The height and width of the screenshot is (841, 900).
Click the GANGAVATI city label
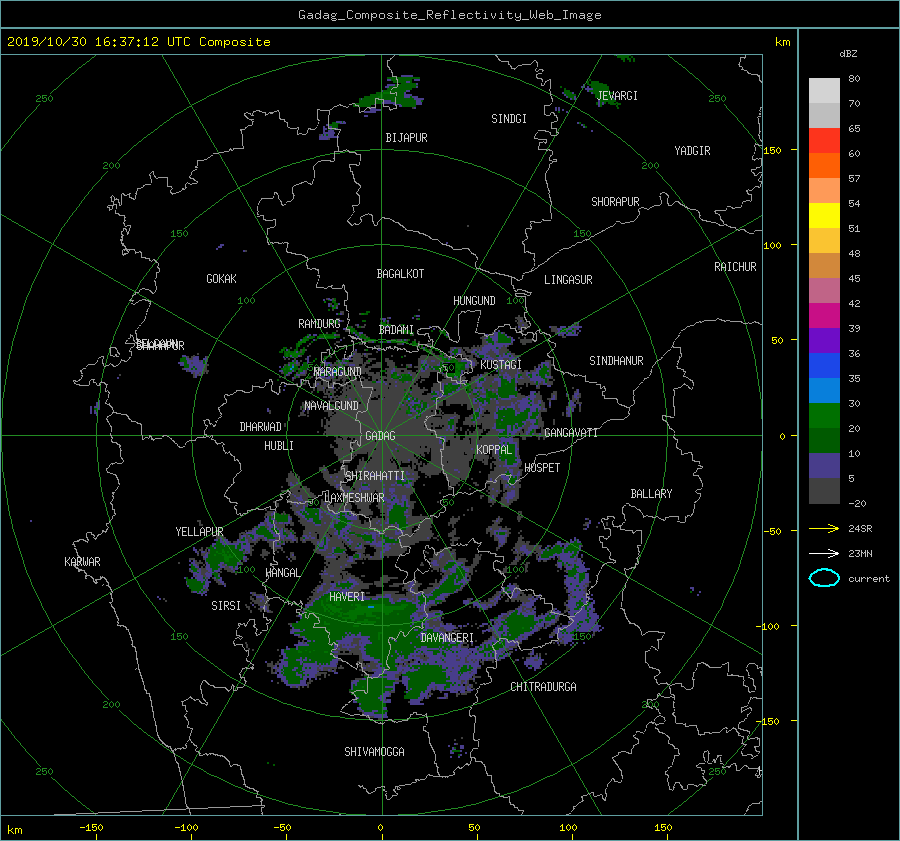[x=571, y=433]
